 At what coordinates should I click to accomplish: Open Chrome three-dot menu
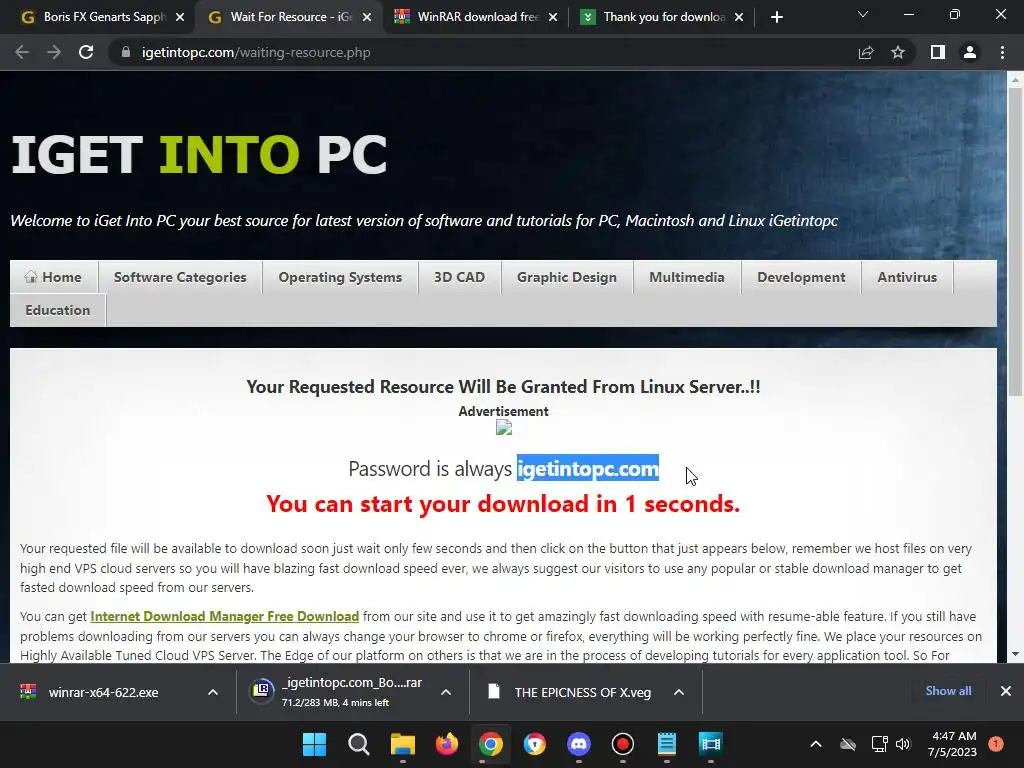[x=1002, y=52]
